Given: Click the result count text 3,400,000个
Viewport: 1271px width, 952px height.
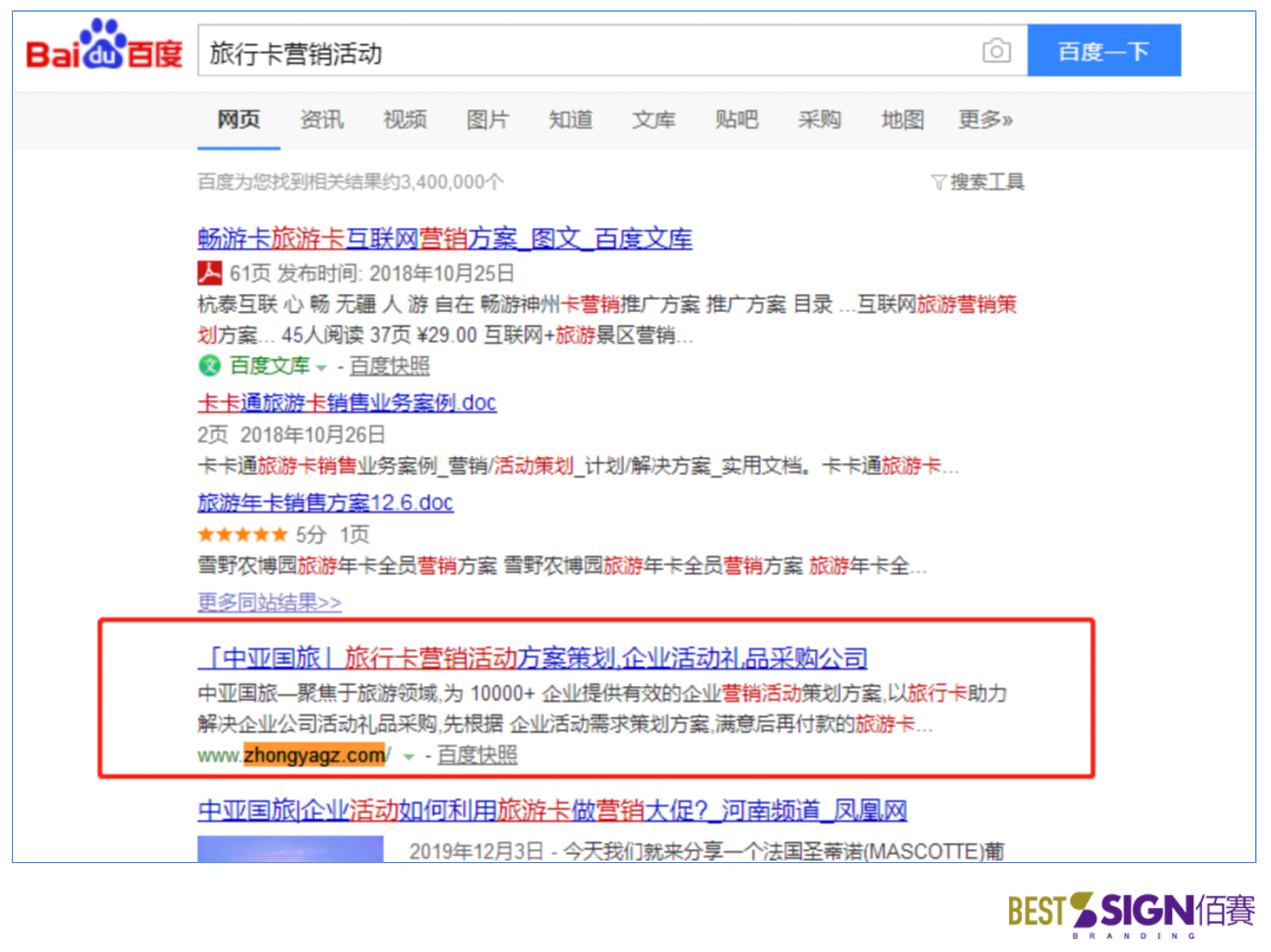Looking at the screenshot, I should click(x=350, y=182).
